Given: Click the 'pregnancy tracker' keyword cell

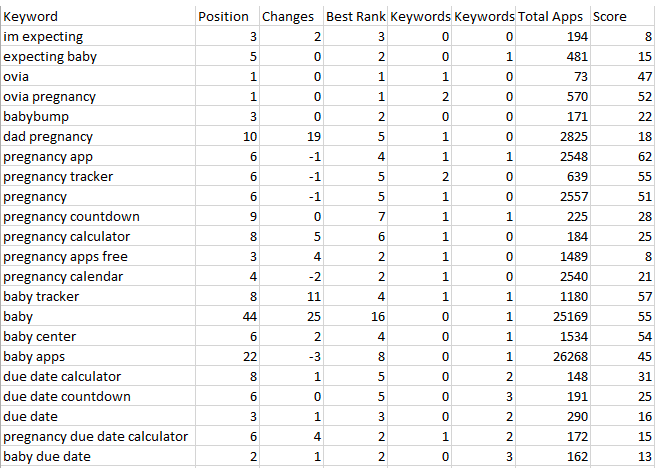Looking at the screenshot, I should coord(98,176).
